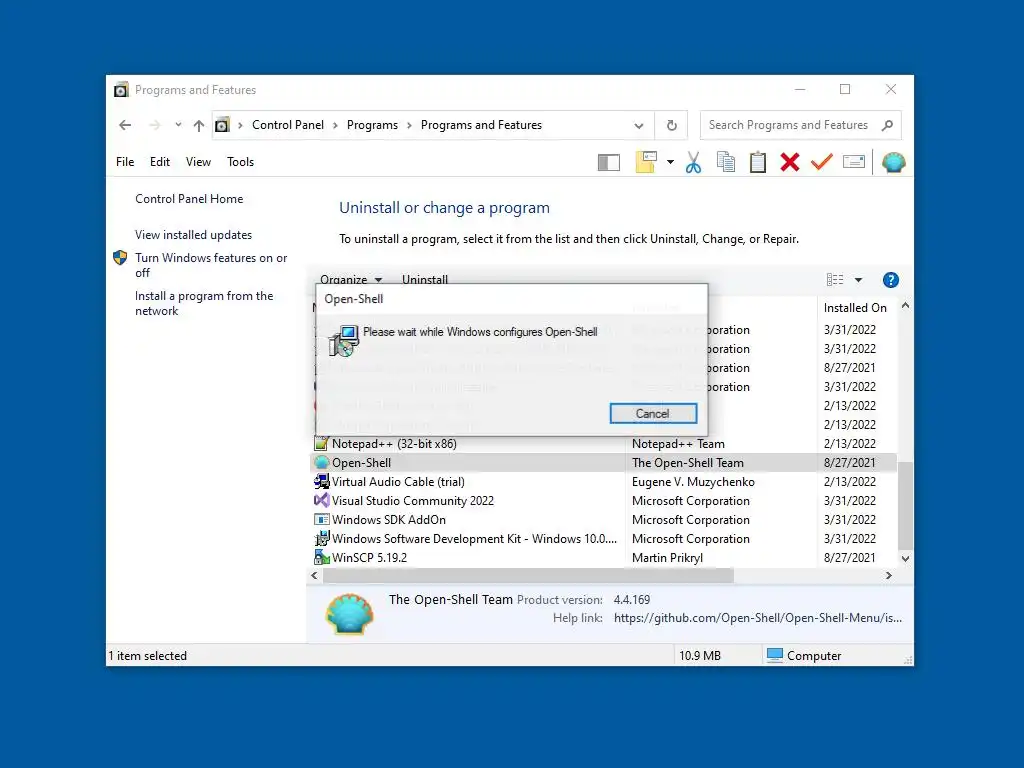Click the Programs and Features breadcrumb segment
This screenshot has height=768, width=1024.
[481, 125]
